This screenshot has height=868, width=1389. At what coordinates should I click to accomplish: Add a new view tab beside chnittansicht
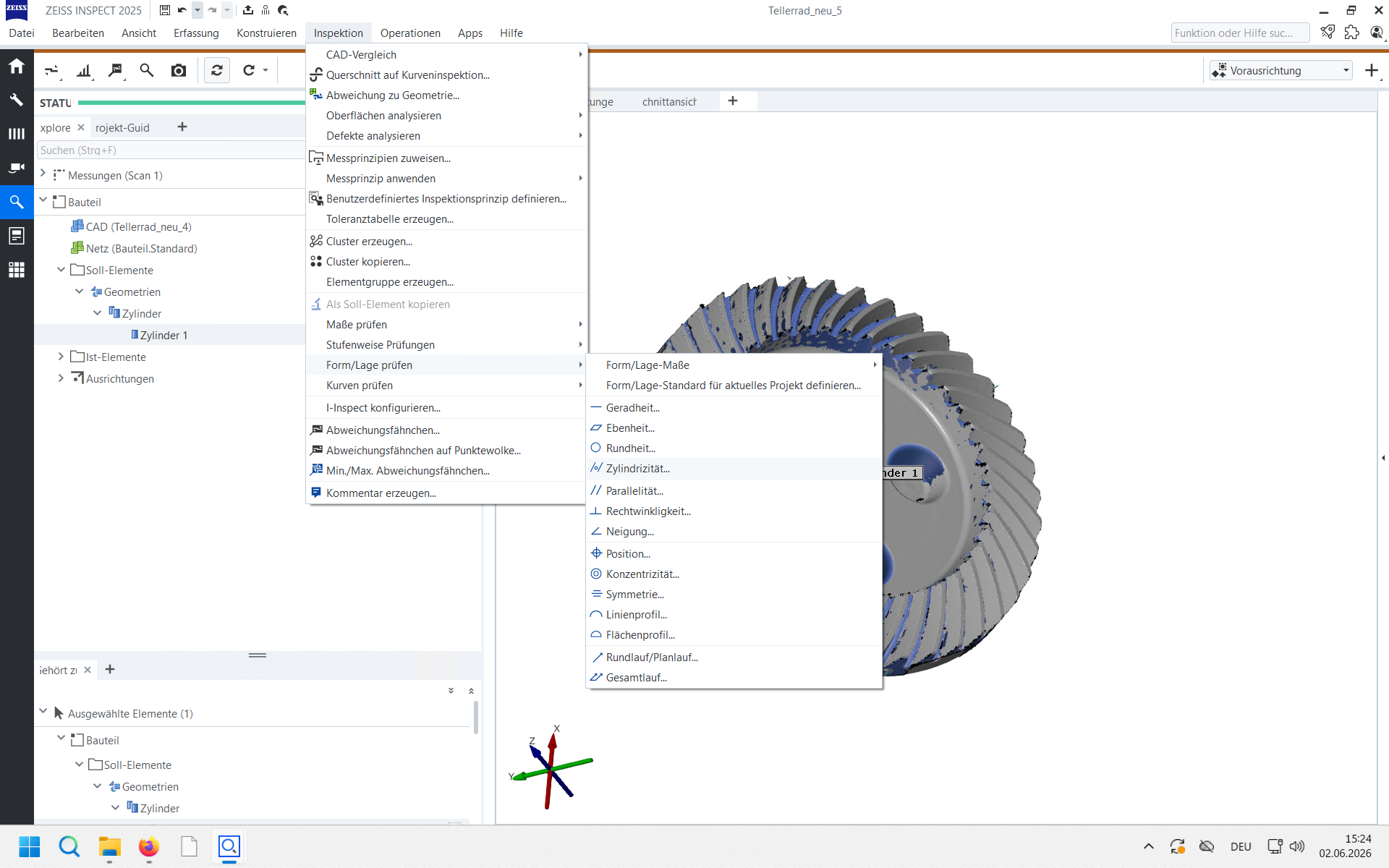733,101
